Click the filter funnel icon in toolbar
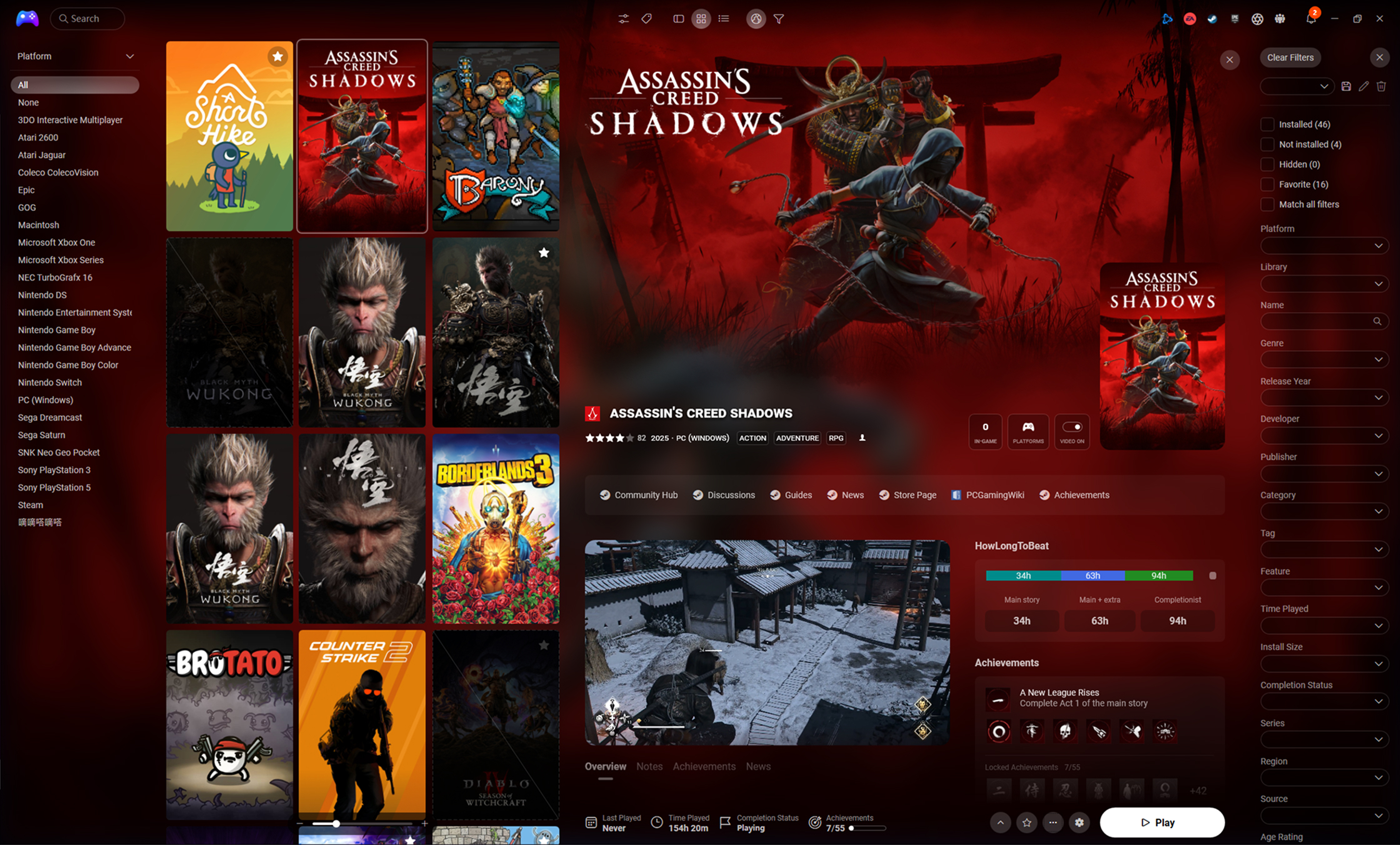 pyautogui.click(x=779, y=19)
